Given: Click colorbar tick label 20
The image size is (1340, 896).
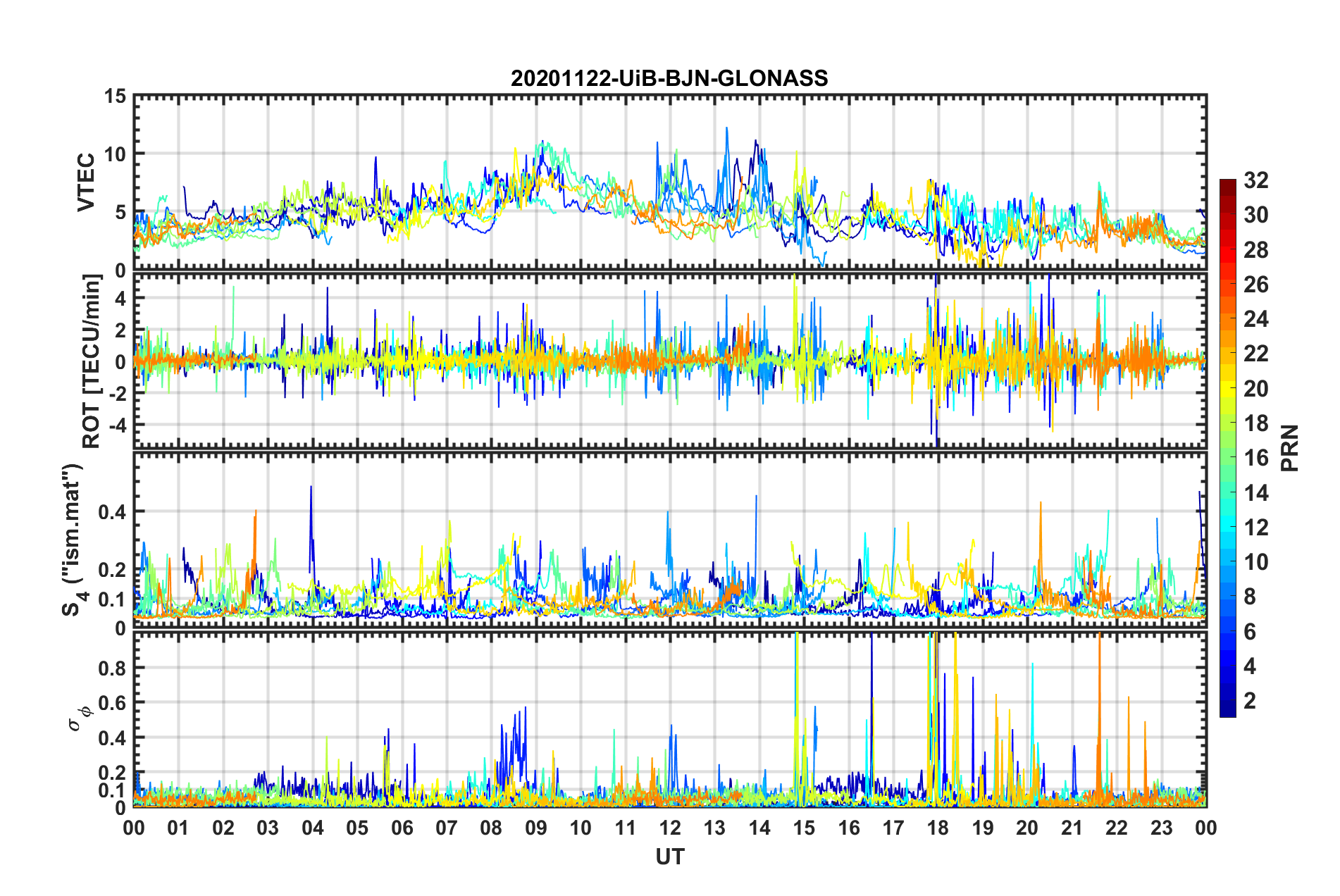Looking at the screenshot, I should point(1255,389).
